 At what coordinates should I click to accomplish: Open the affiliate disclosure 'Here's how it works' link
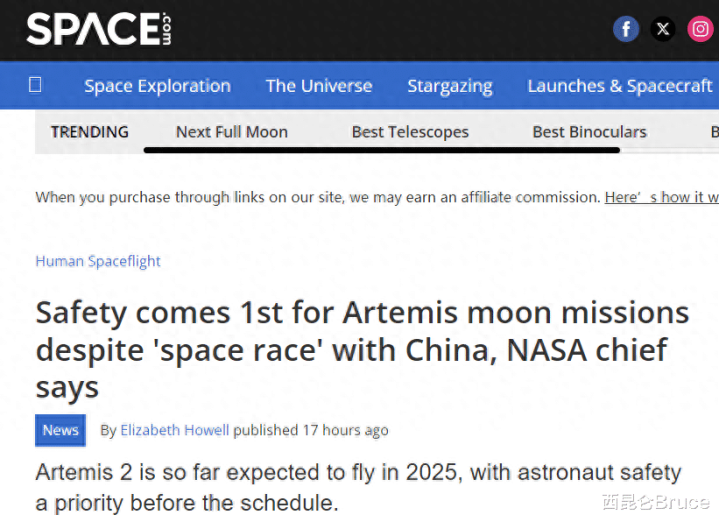tap(661, 197)
